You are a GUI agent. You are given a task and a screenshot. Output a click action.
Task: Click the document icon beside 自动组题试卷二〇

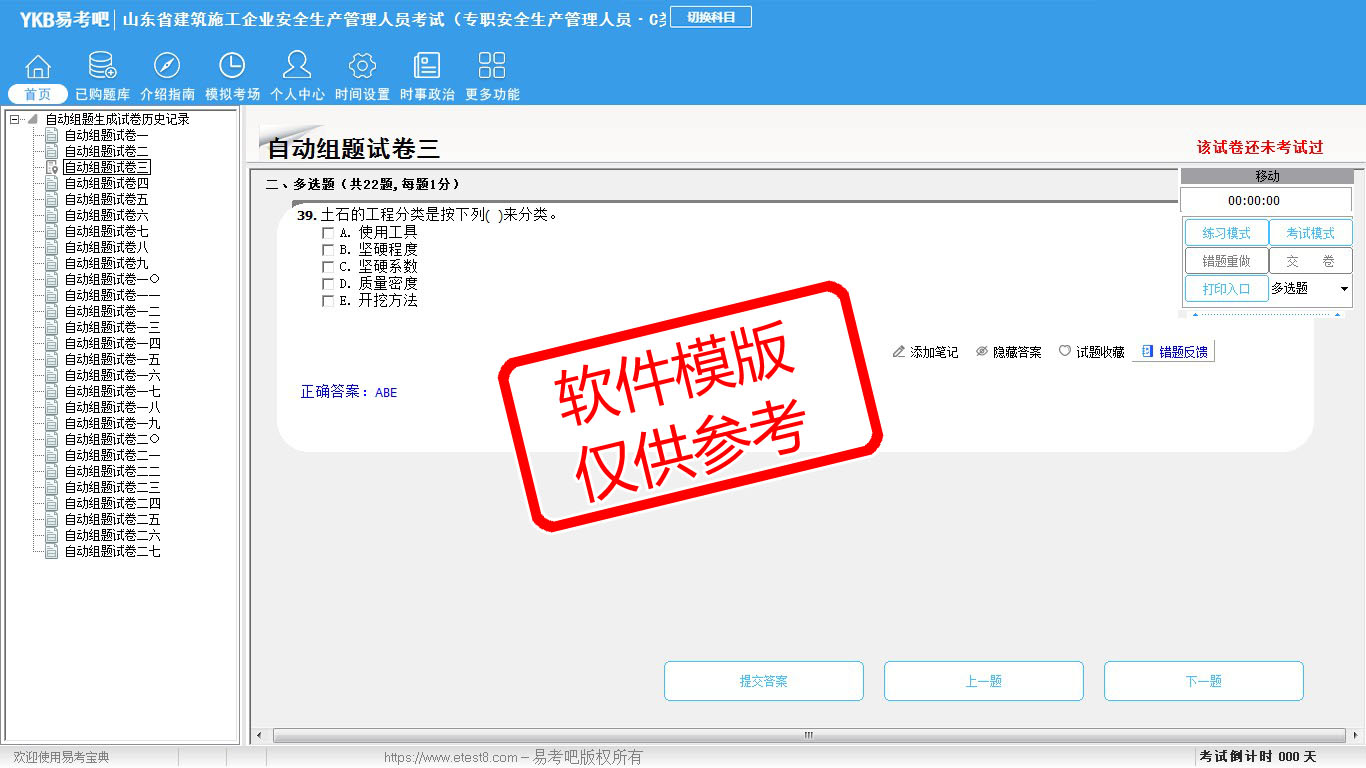(52, 439)
